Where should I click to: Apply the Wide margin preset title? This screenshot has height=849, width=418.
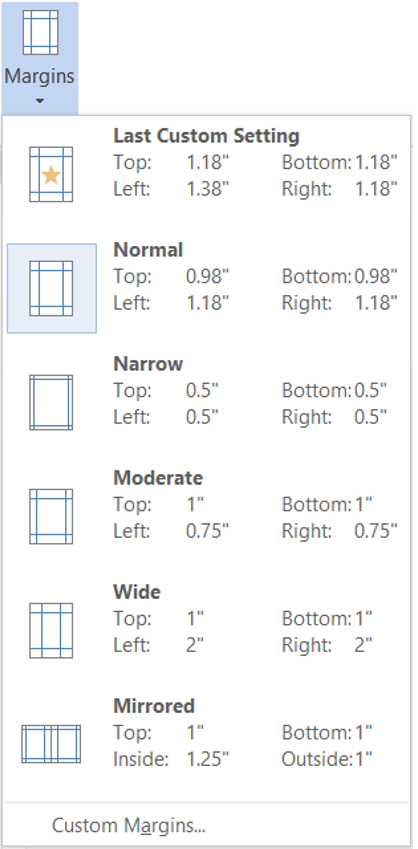click(137, 592)
